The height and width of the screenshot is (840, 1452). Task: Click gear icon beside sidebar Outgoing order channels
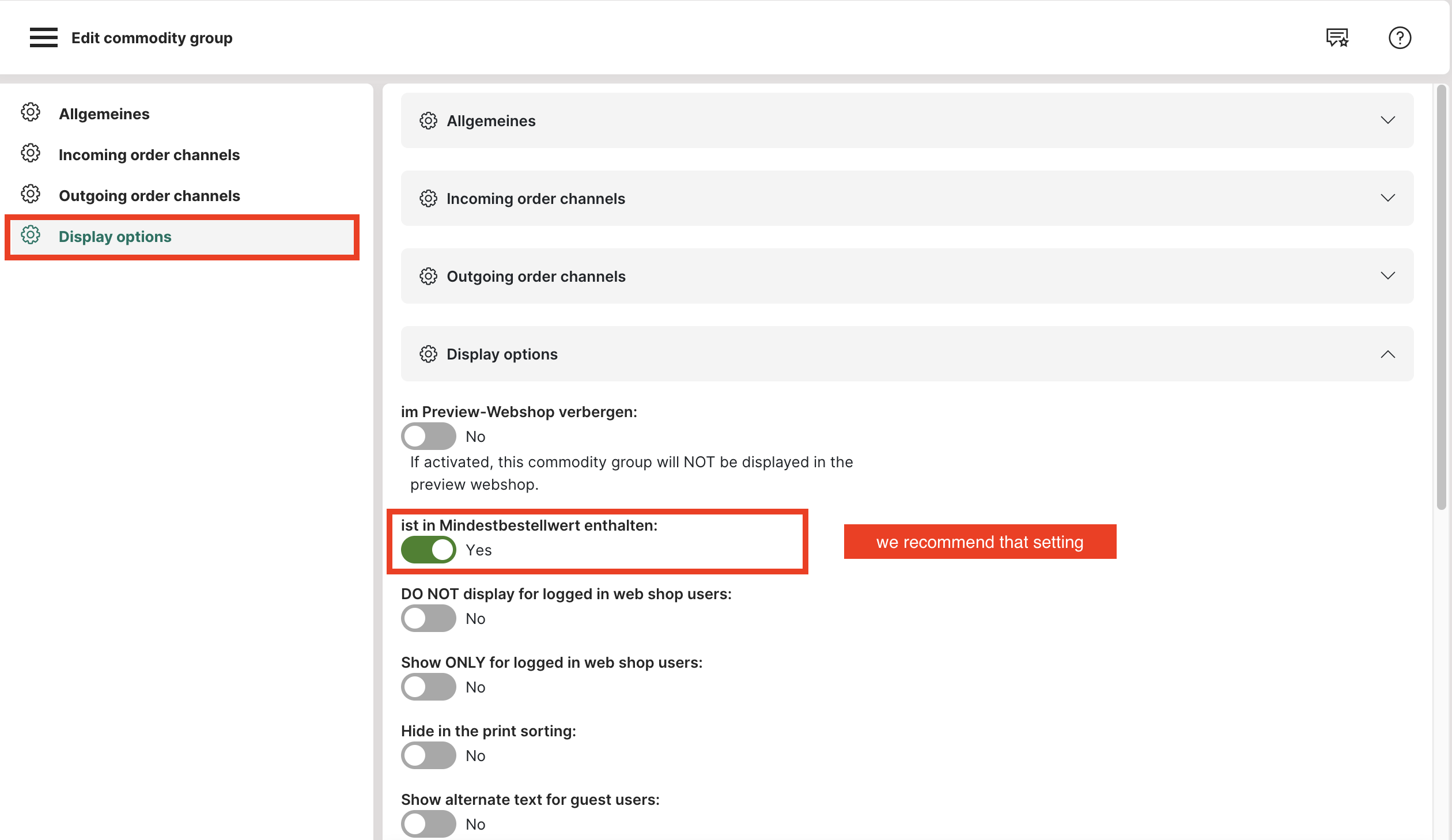point(31,194)
